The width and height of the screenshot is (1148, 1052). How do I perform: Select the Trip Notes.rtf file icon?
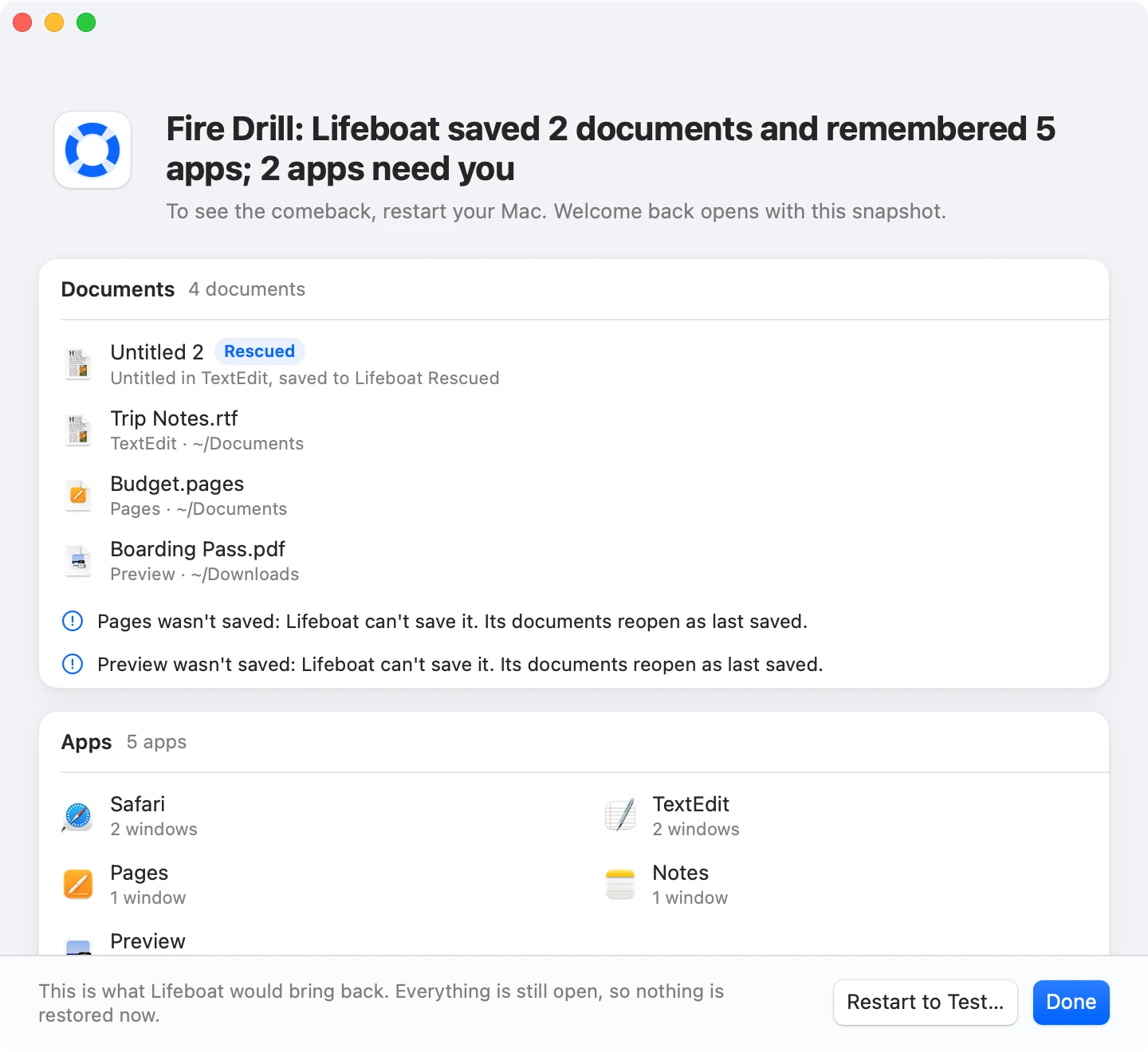78,430
